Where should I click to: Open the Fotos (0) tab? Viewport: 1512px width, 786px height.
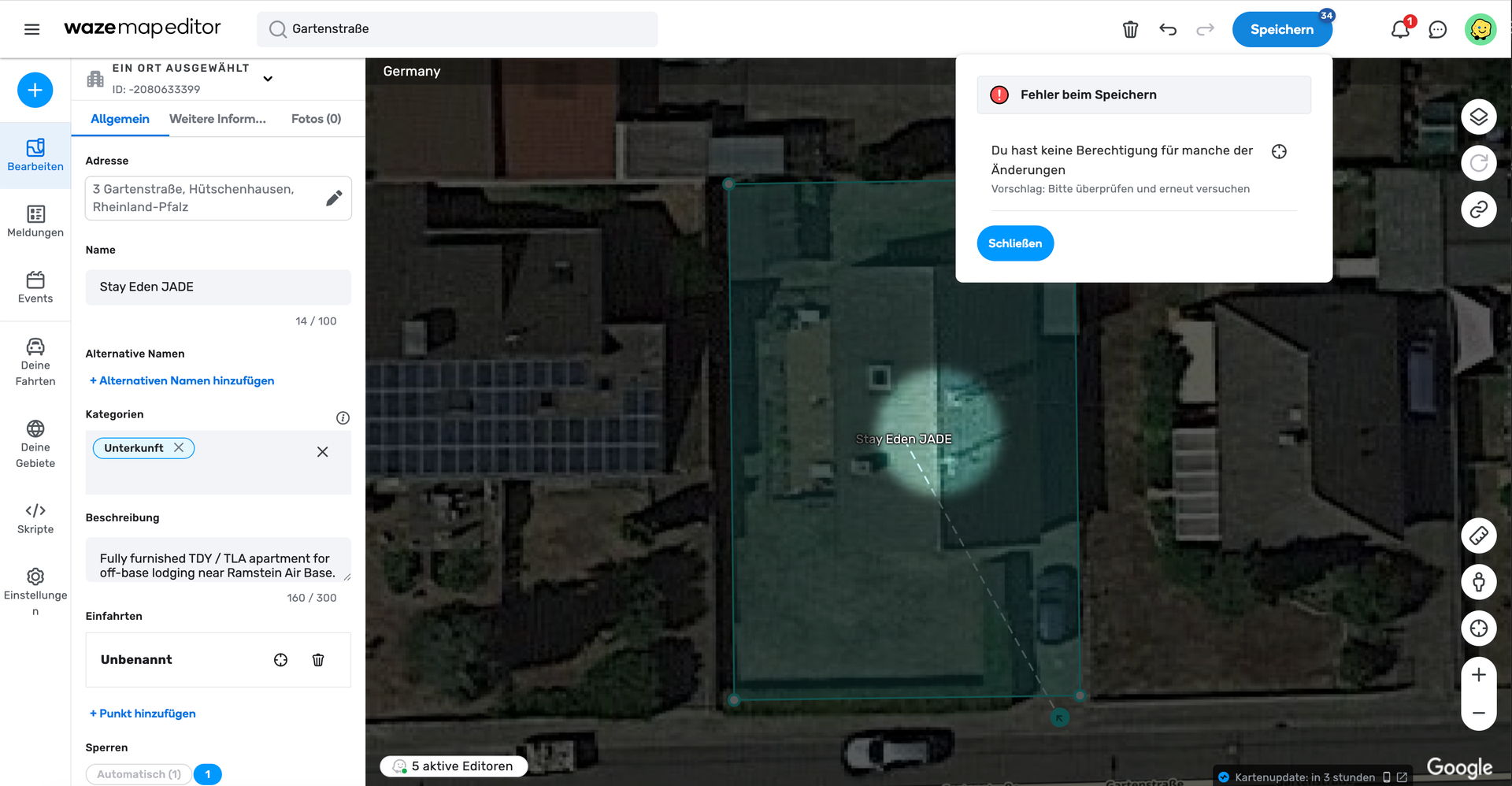(x=316, y=119)
